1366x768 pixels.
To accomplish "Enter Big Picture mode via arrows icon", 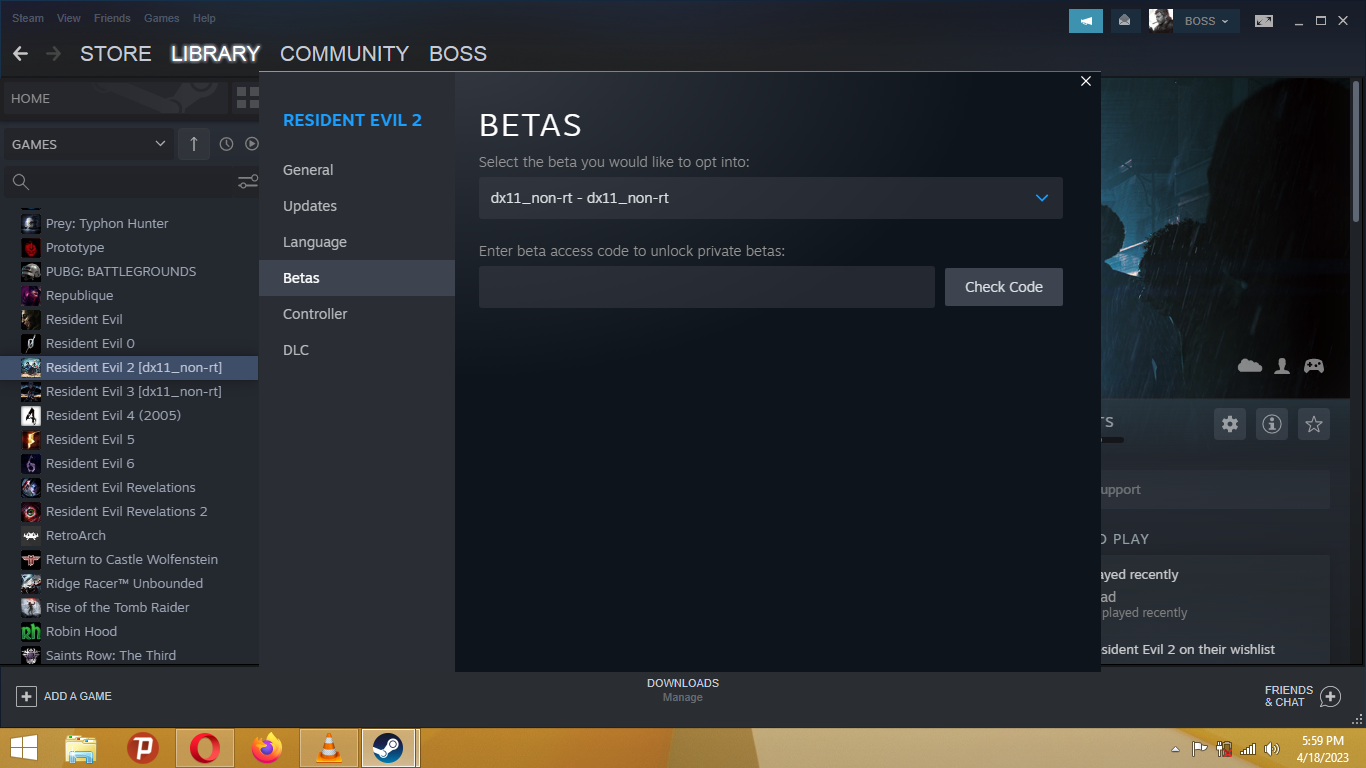I will (1264, 21).
